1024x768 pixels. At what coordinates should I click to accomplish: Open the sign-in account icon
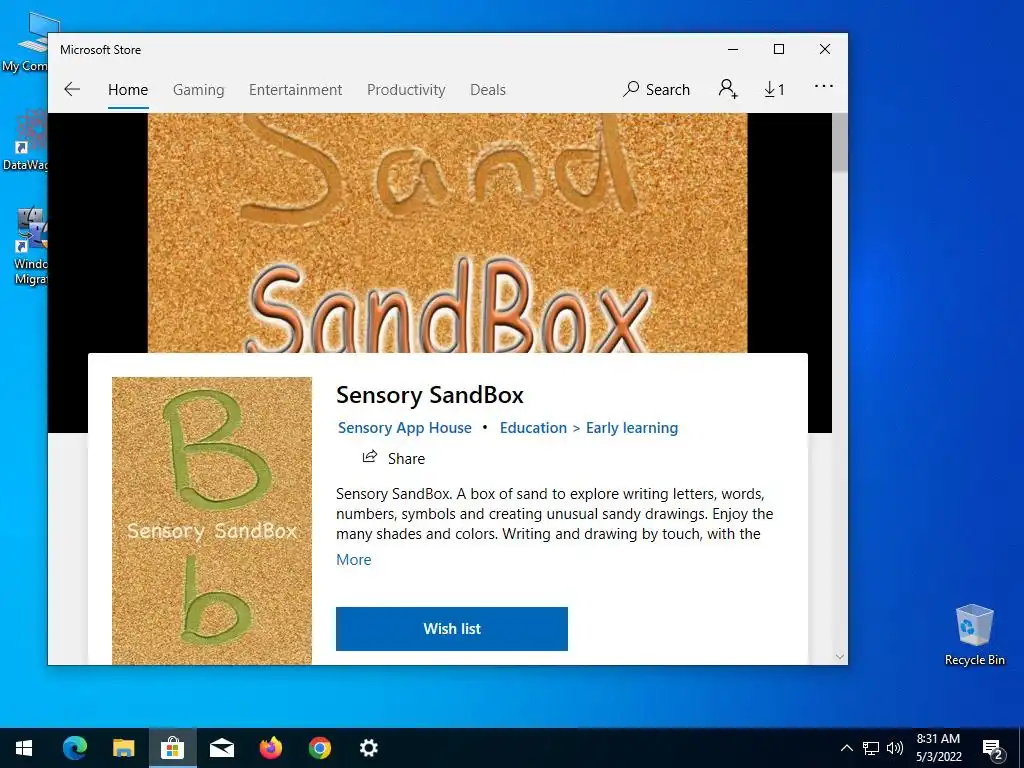728,89
